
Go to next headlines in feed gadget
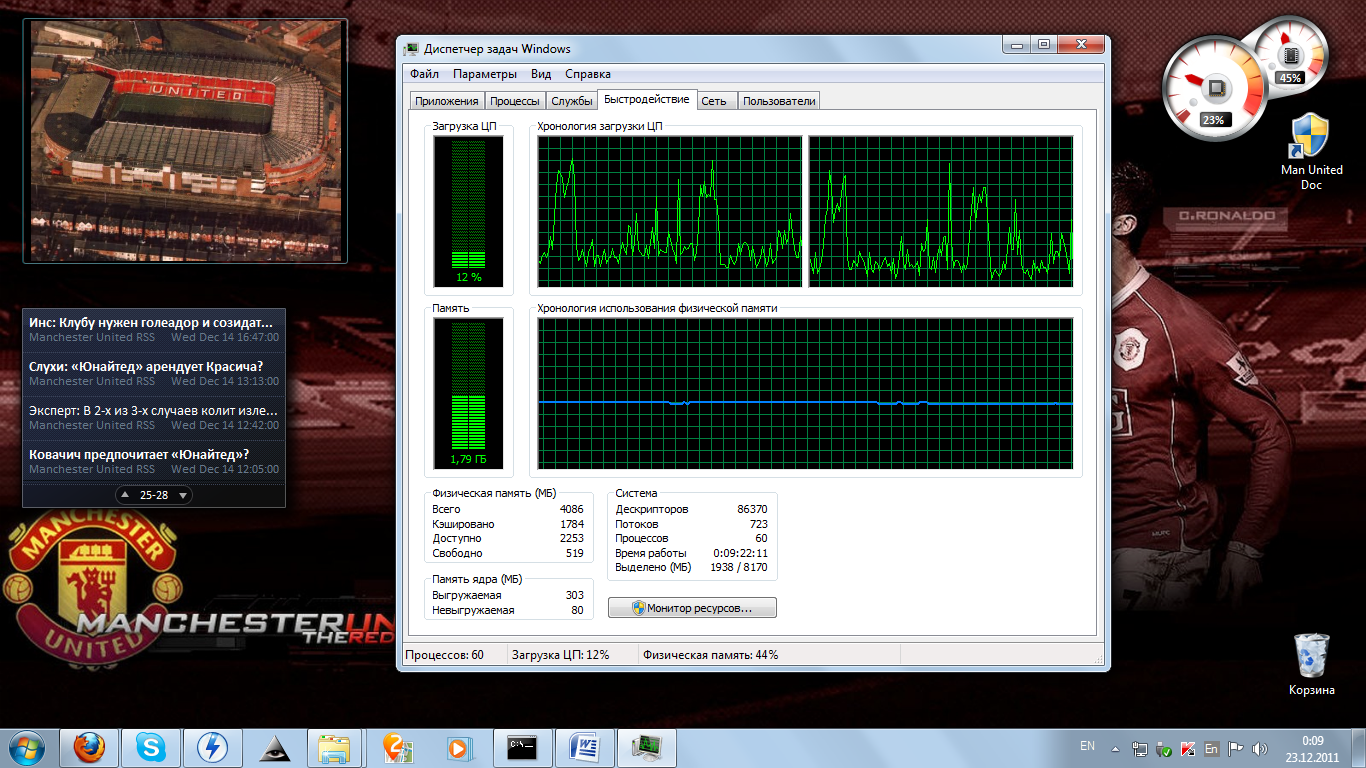pos(184,495)
